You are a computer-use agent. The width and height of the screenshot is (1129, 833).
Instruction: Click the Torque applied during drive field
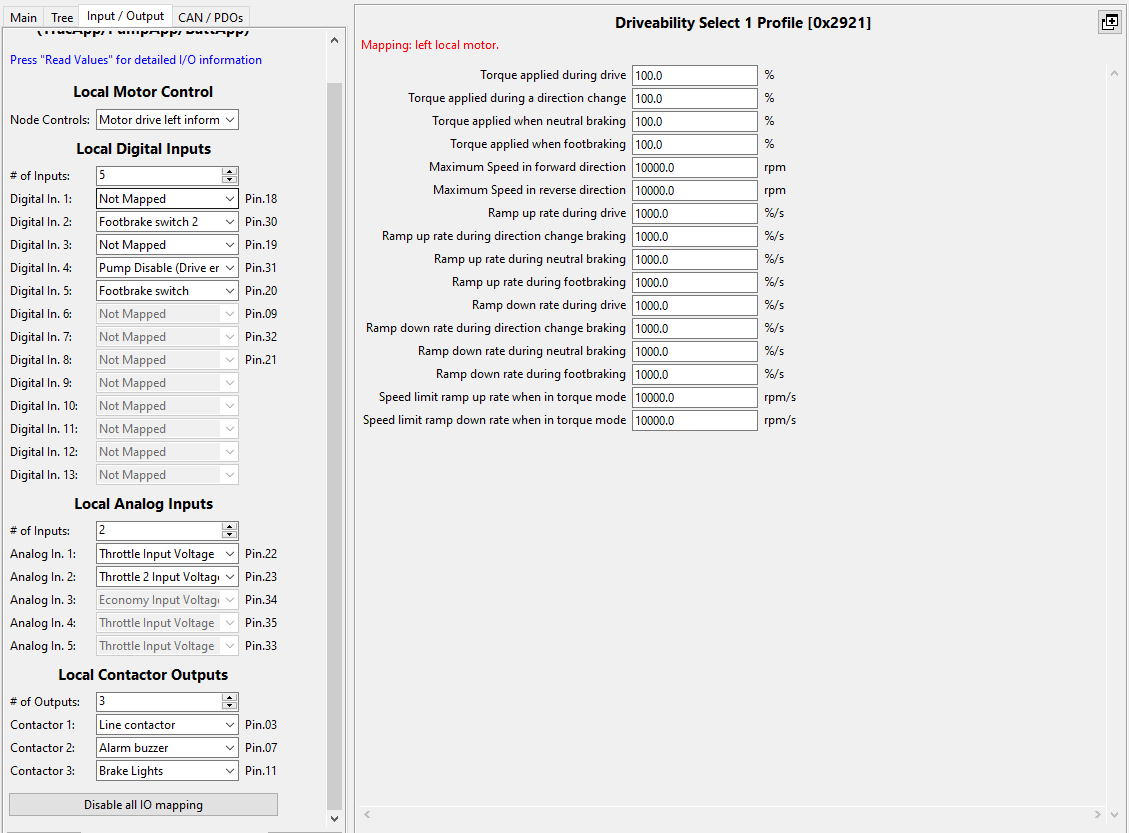[695, 76]
